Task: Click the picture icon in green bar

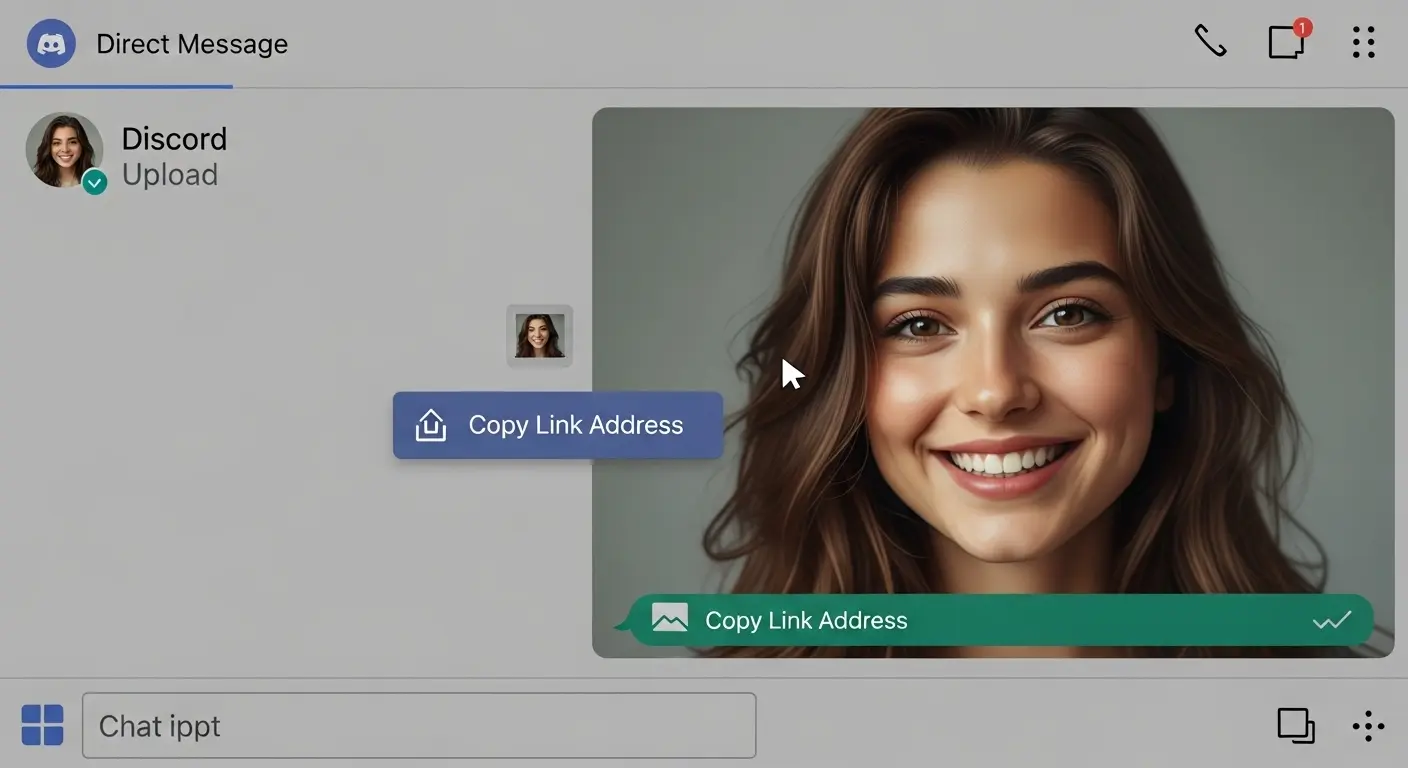Action: [x=670, y=618]
